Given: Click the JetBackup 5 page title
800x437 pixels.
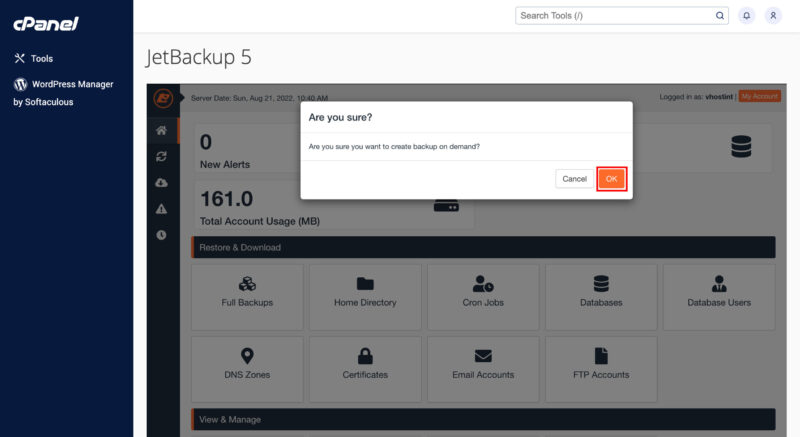Looking at the screenshot, I should coord(199,57).
